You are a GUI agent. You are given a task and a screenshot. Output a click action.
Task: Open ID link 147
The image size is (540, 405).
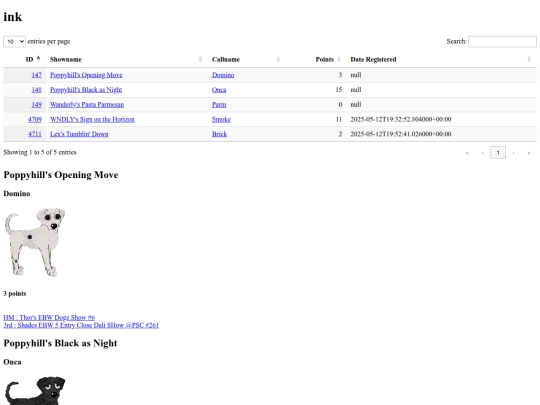[37, 75]
